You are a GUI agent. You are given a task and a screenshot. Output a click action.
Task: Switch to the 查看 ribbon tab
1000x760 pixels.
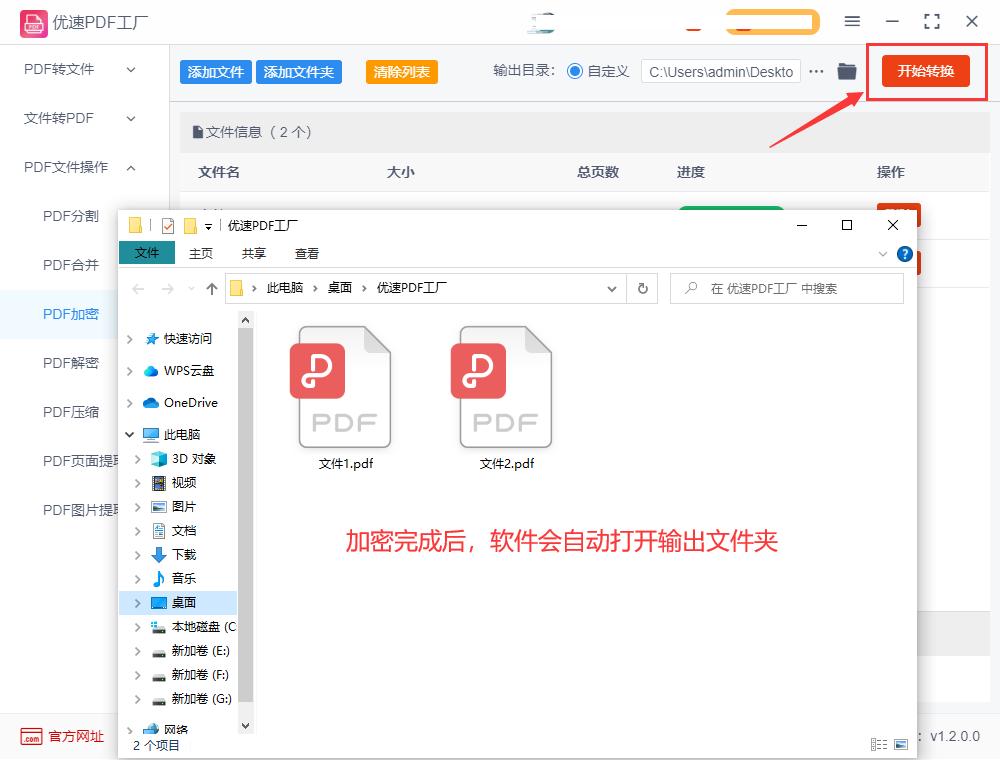tap(307, 253)
